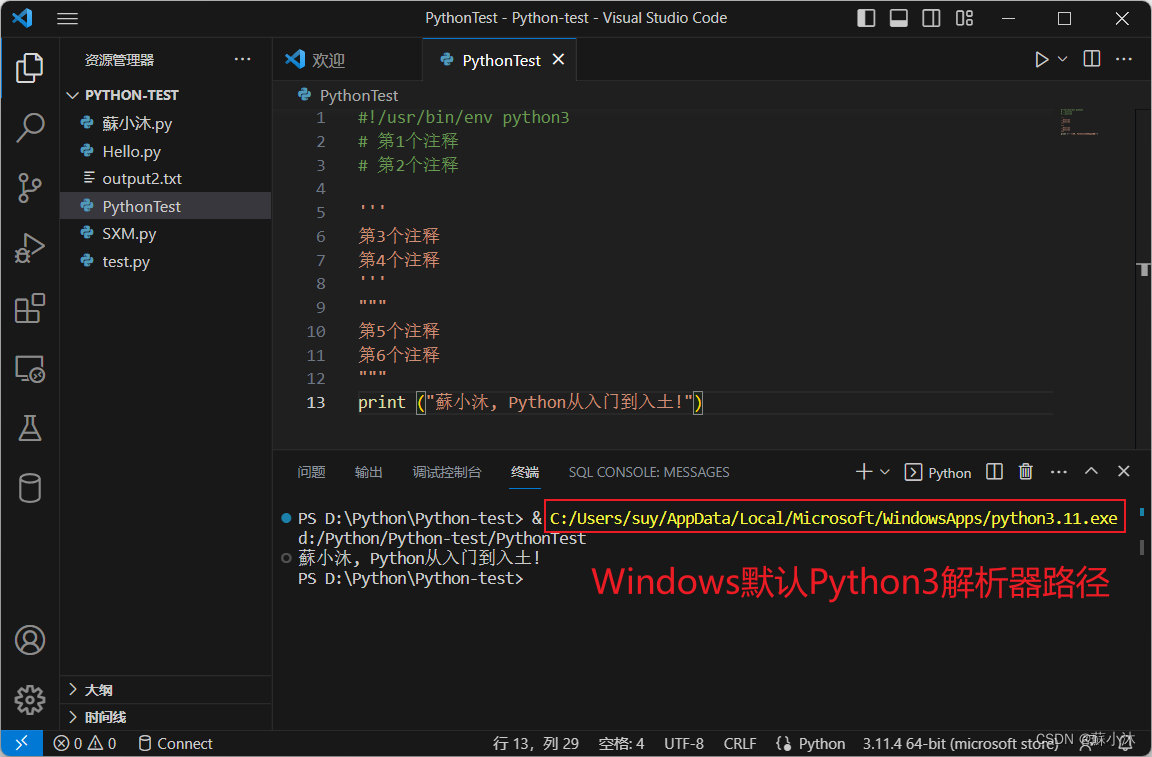This screenshot has height=757, width=1152.
Task: Open the Accounts menu icon
Action: click(29, 640)
